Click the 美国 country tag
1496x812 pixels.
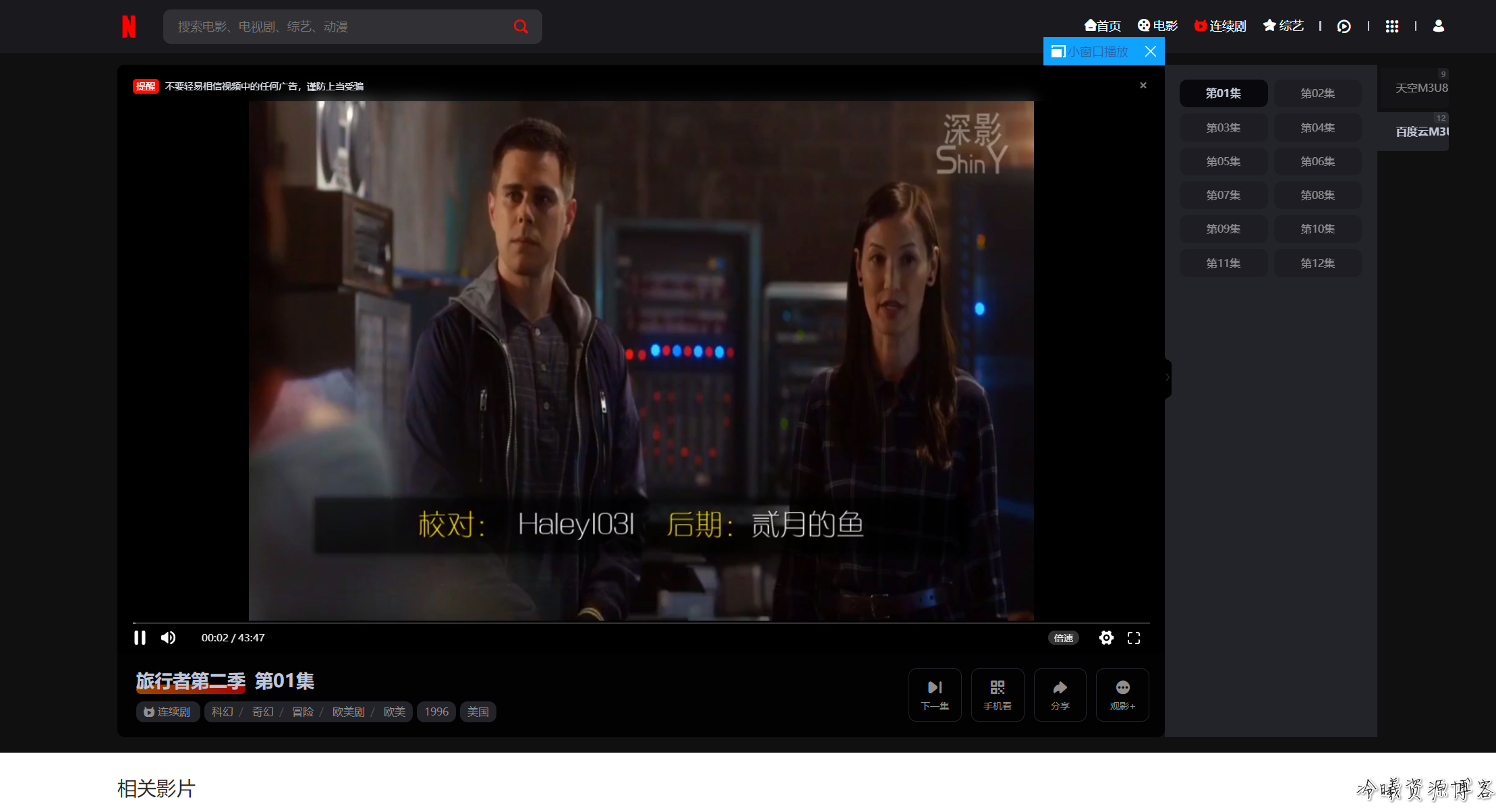[478, 712]
